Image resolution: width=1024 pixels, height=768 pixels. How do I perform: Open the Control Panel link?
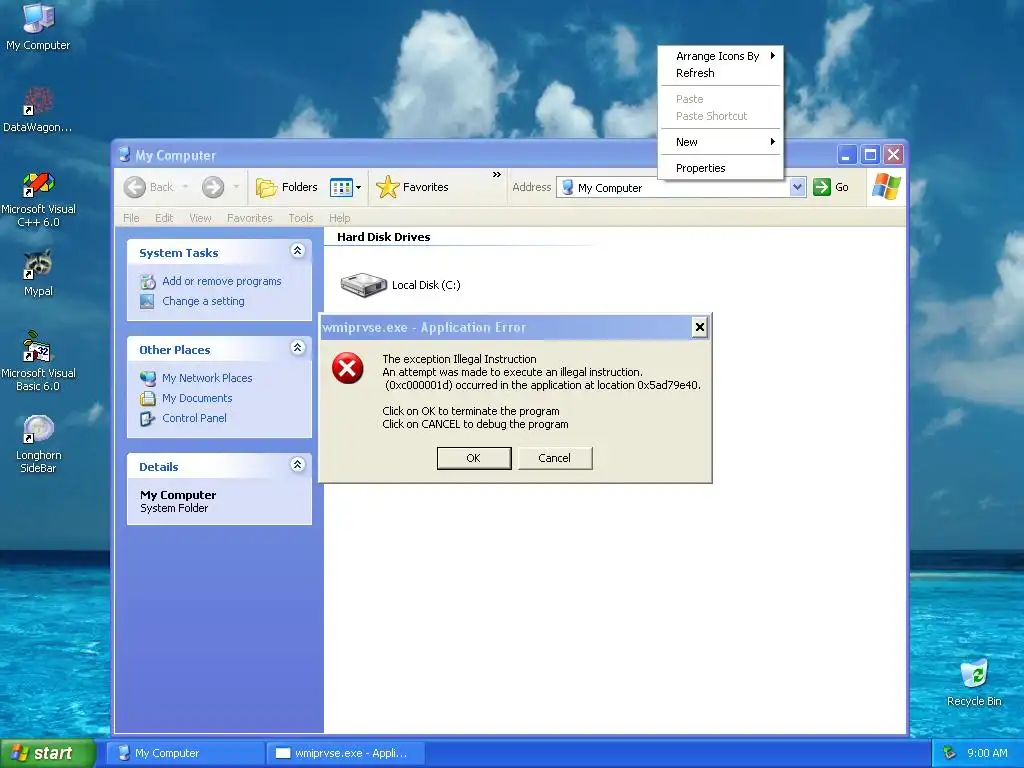195,419
